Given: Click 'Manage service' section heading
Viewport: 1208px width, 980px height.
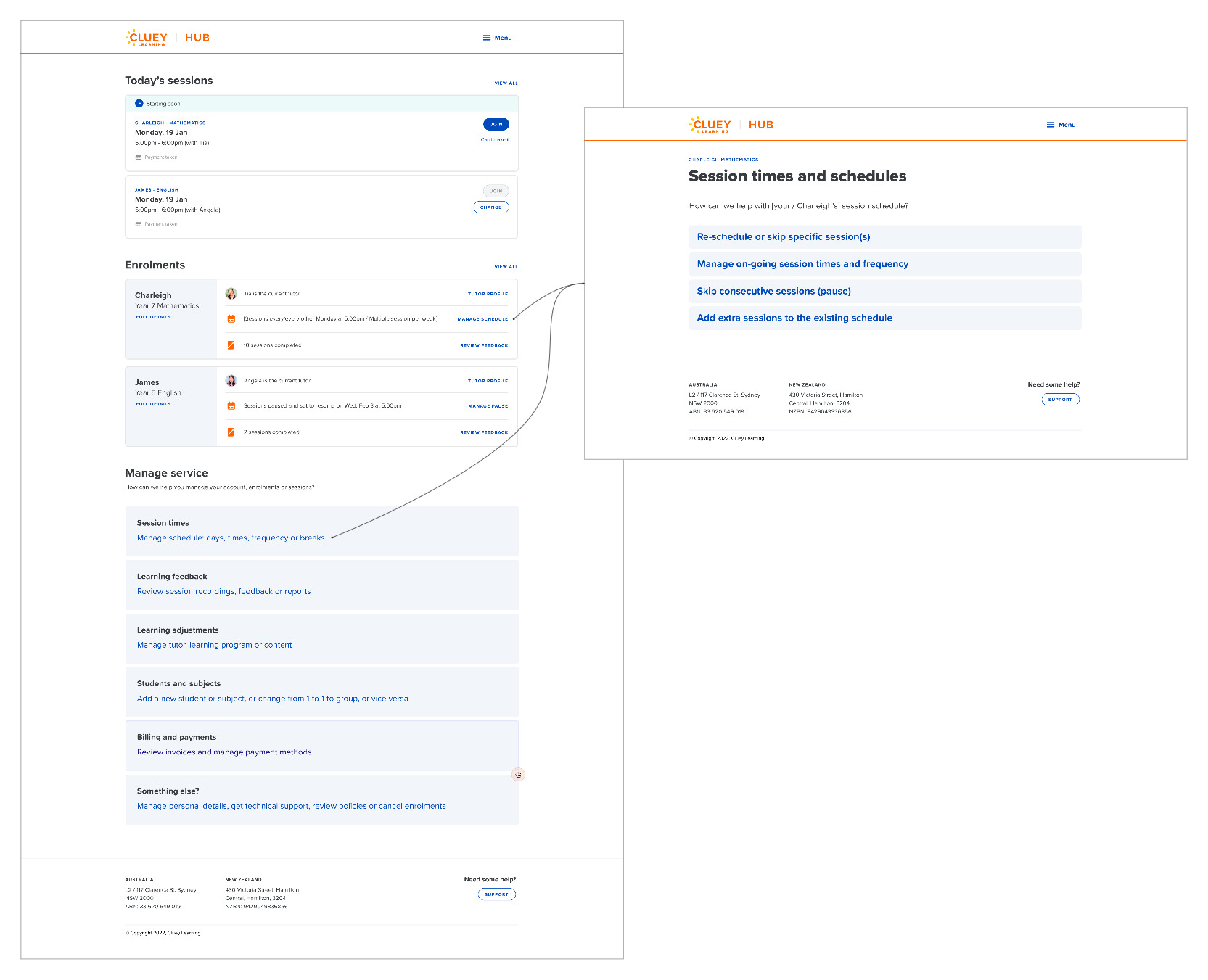Looking at the screenshot, I should pos(166,473).
